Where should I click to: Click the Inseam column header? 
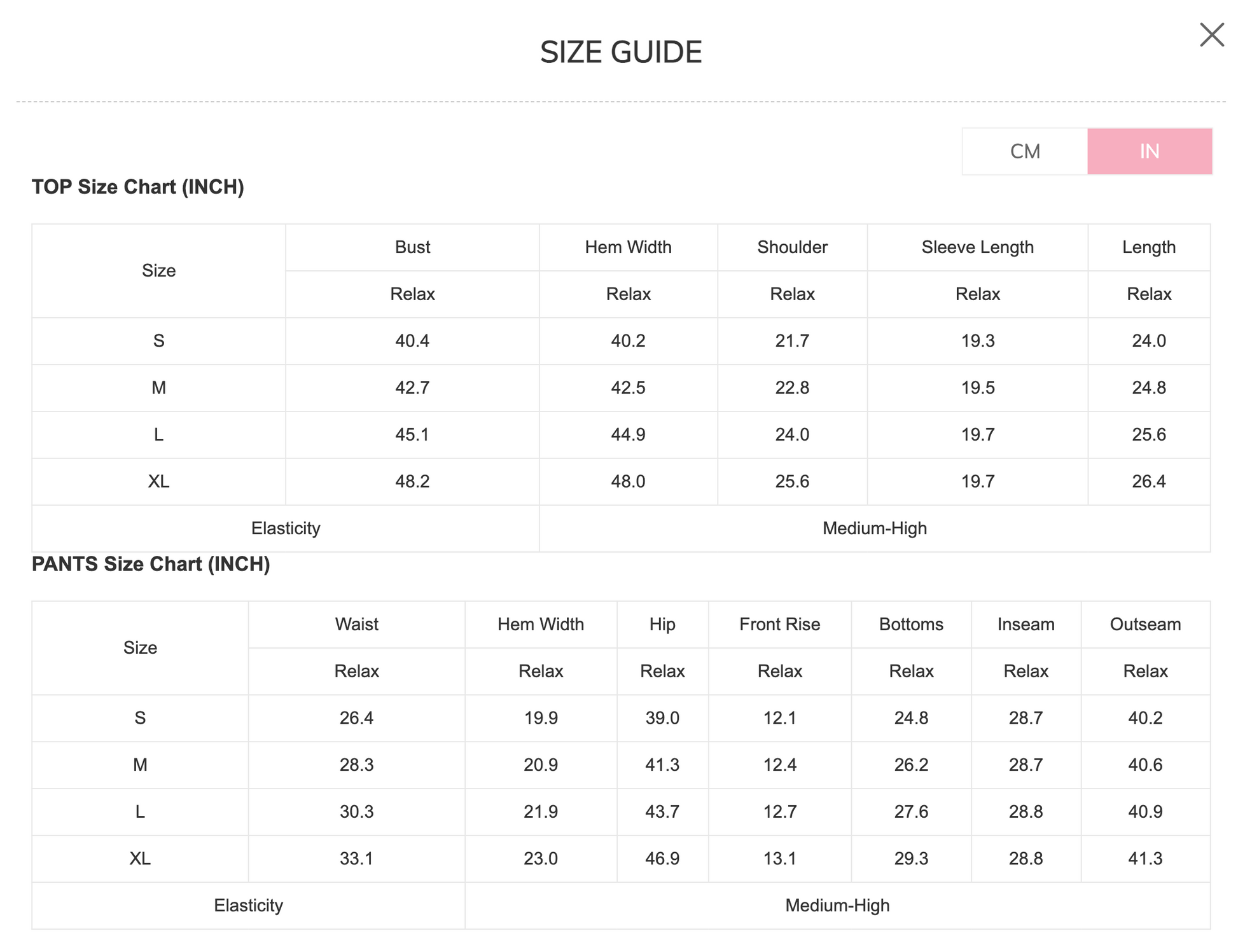pos(1026,624)
